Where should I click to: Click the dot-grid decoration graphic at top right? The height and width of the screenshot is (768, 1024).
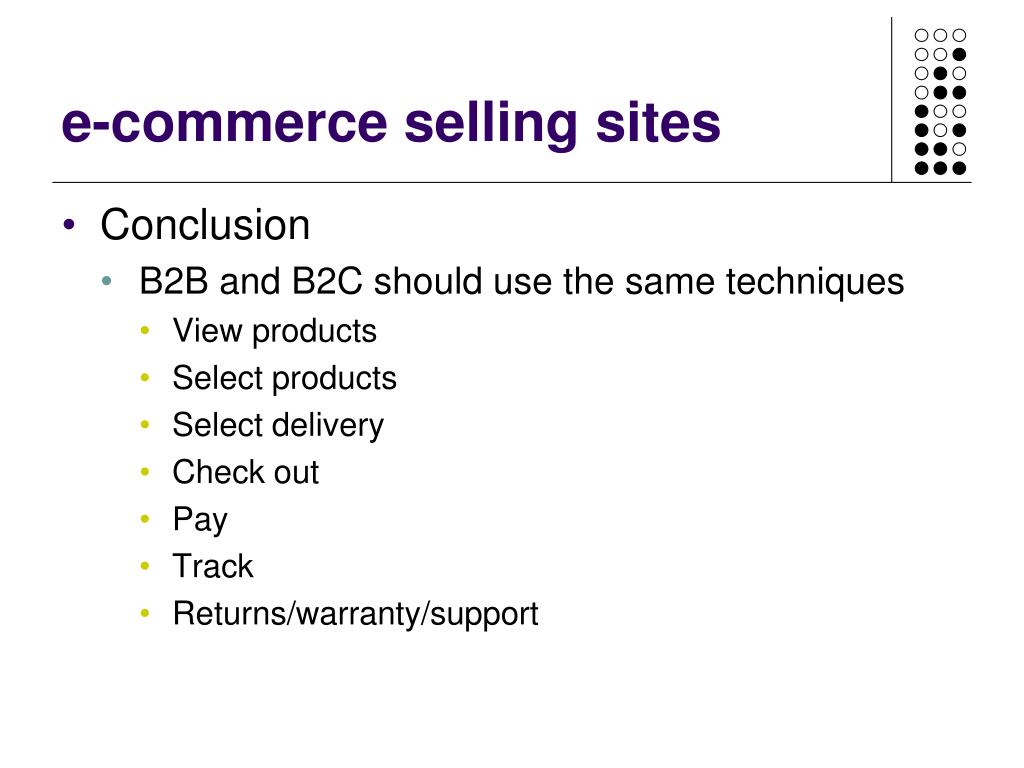940,102
